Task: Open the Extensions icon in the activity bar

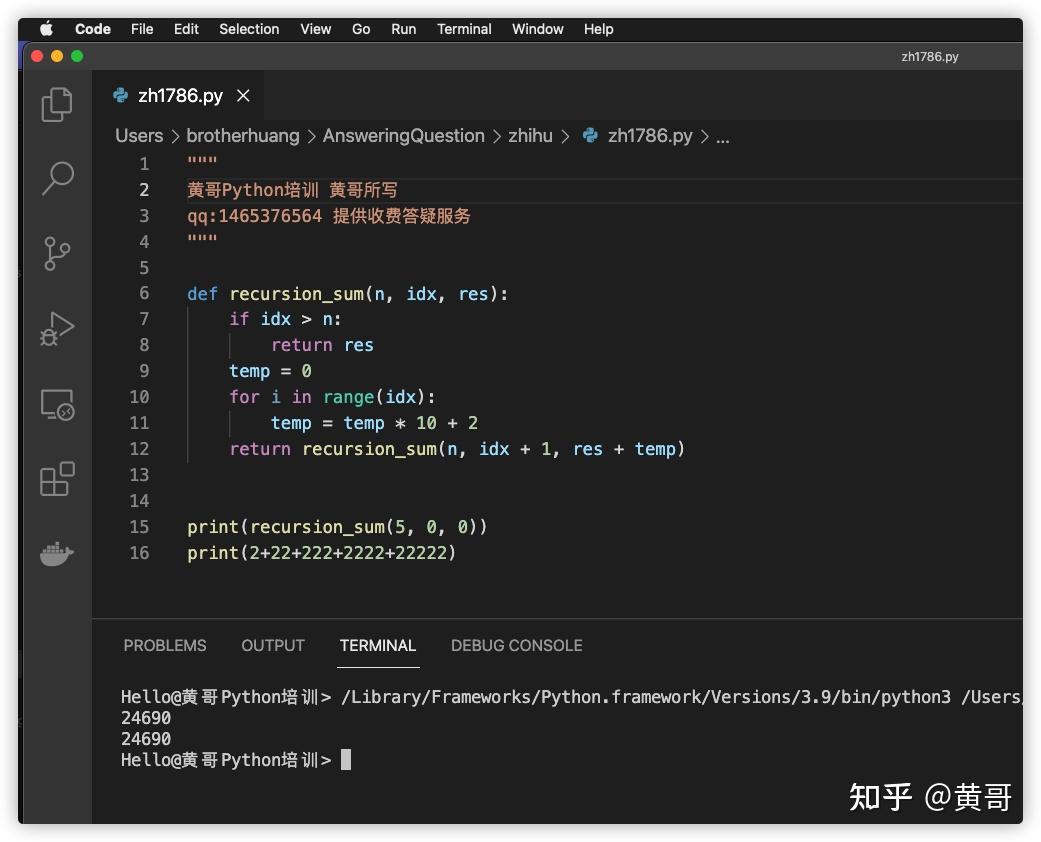Action: tap(56, 479)
